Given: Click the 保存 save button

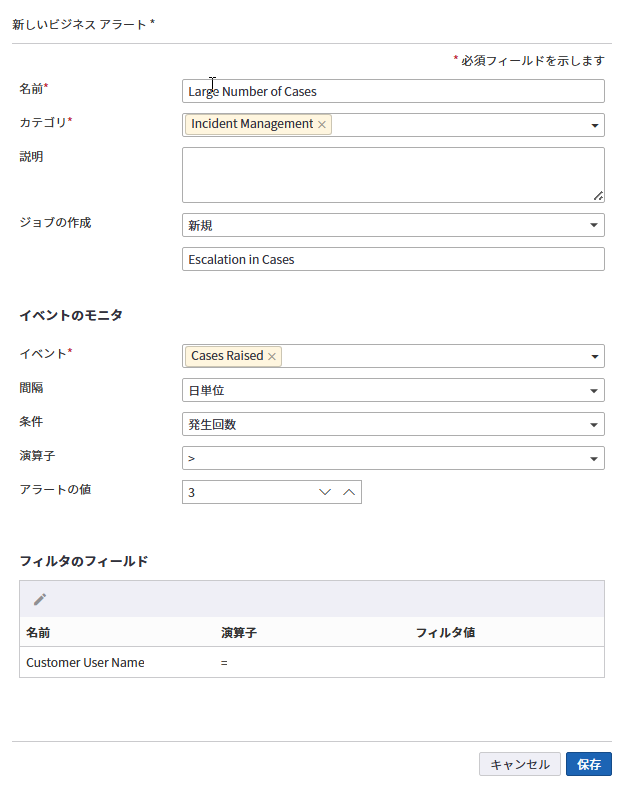Looking at the screenshot, I should coord(588,764).
